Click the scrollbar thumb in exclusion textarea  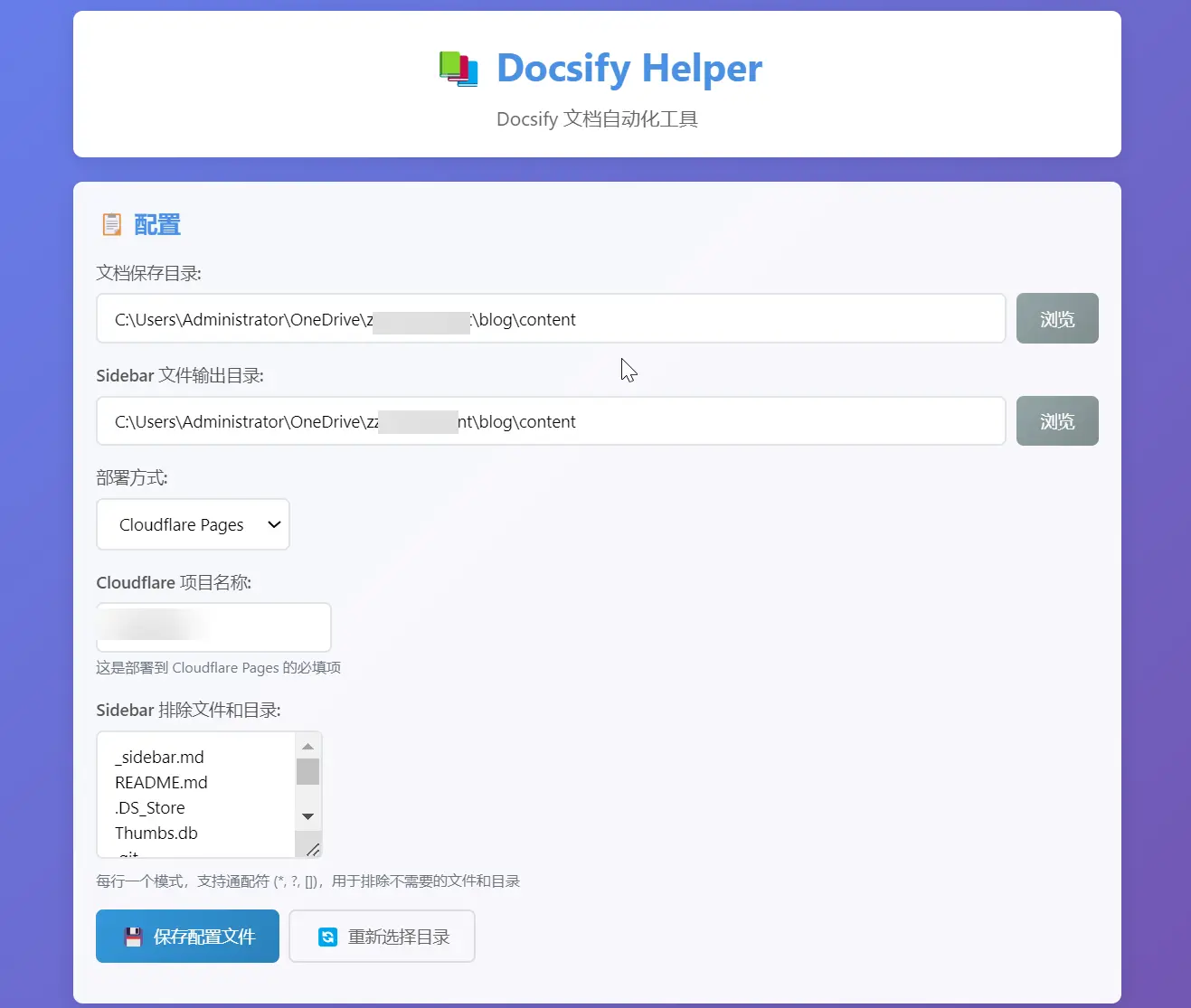(x=307, y=771)
